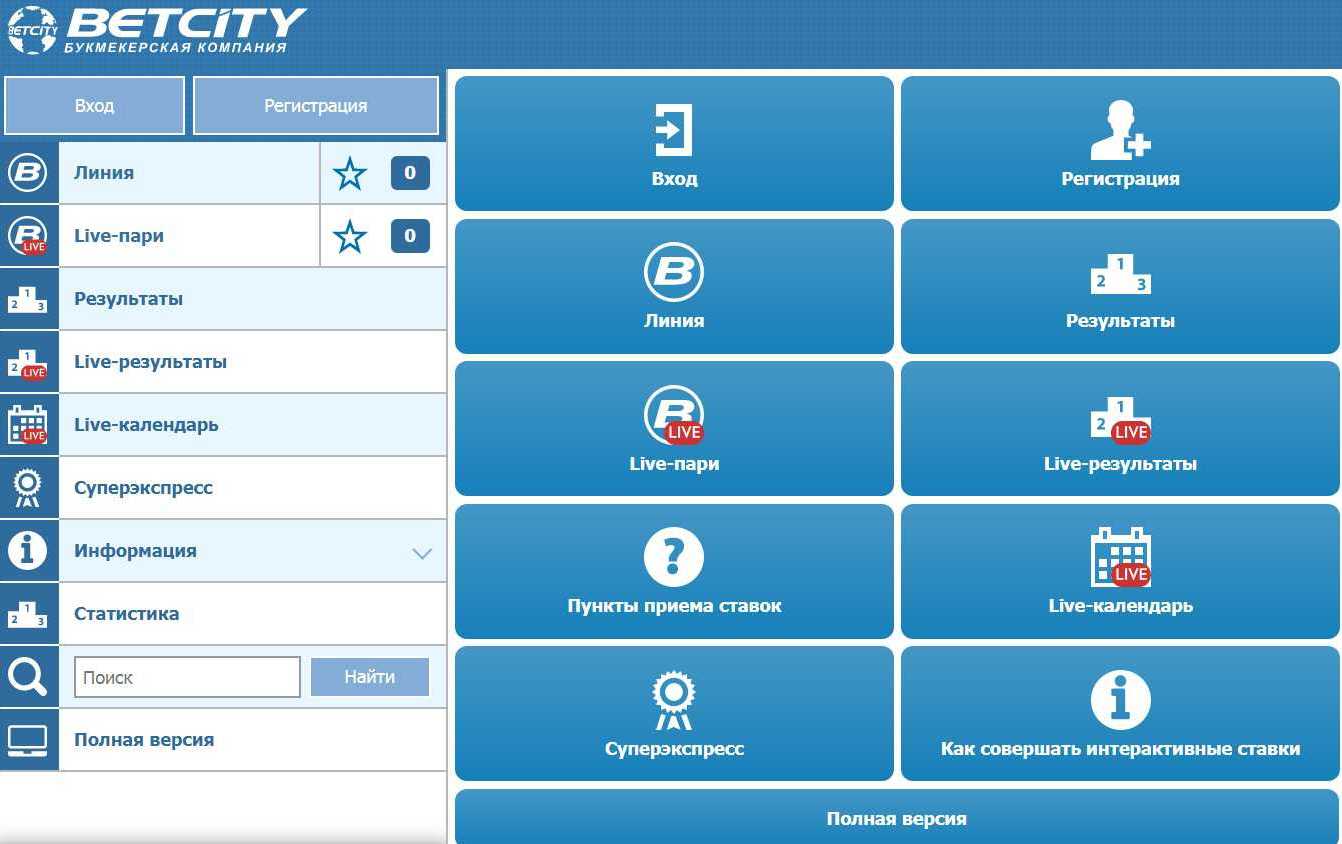This screenshot has width=1342, height=844.
Task: Click the Регистрация button above the sidebar
Action: coord(316,105)
